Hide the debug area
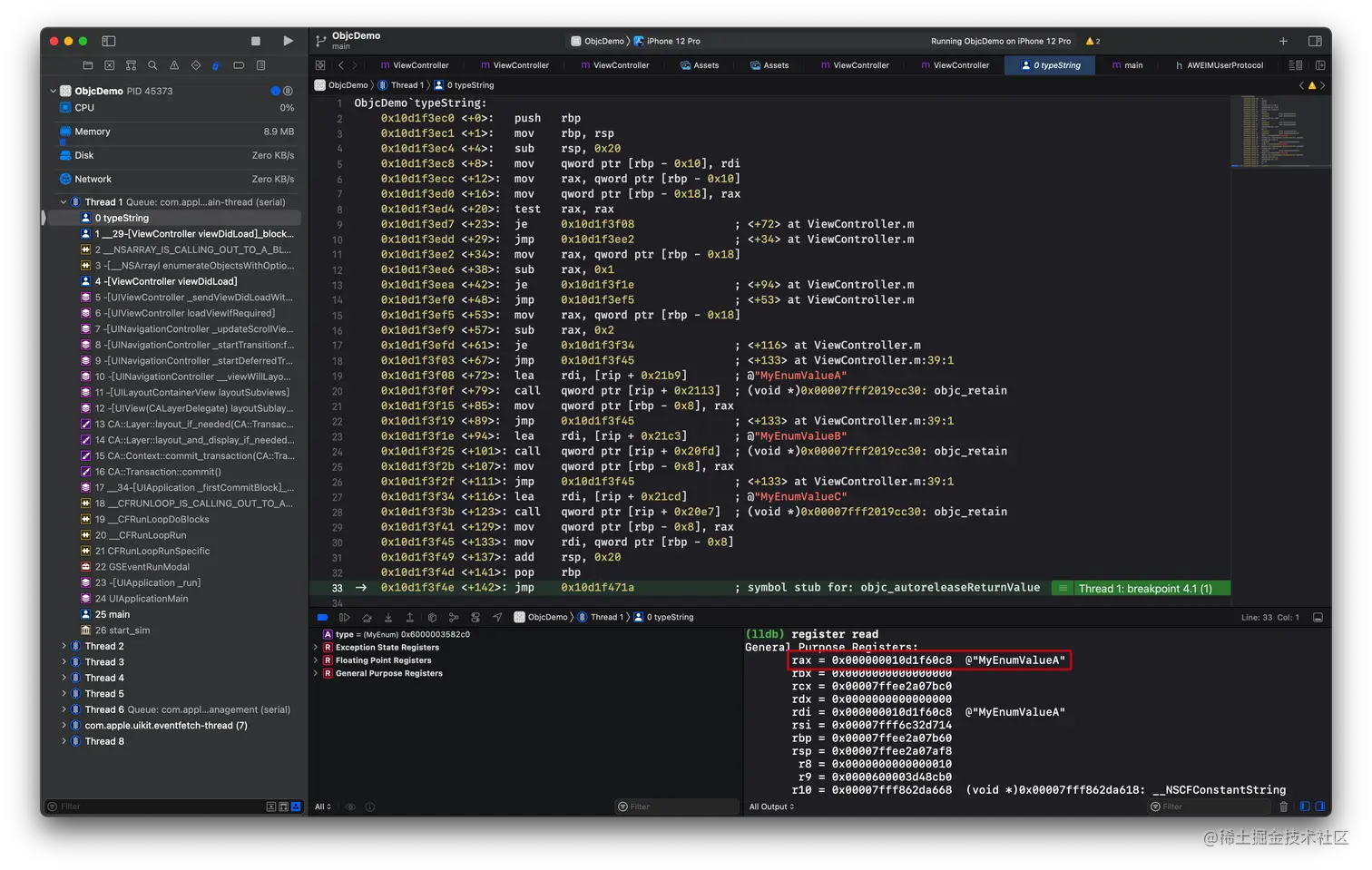The width and height of the screenshot is (1372, 870). click(1318, 617)
